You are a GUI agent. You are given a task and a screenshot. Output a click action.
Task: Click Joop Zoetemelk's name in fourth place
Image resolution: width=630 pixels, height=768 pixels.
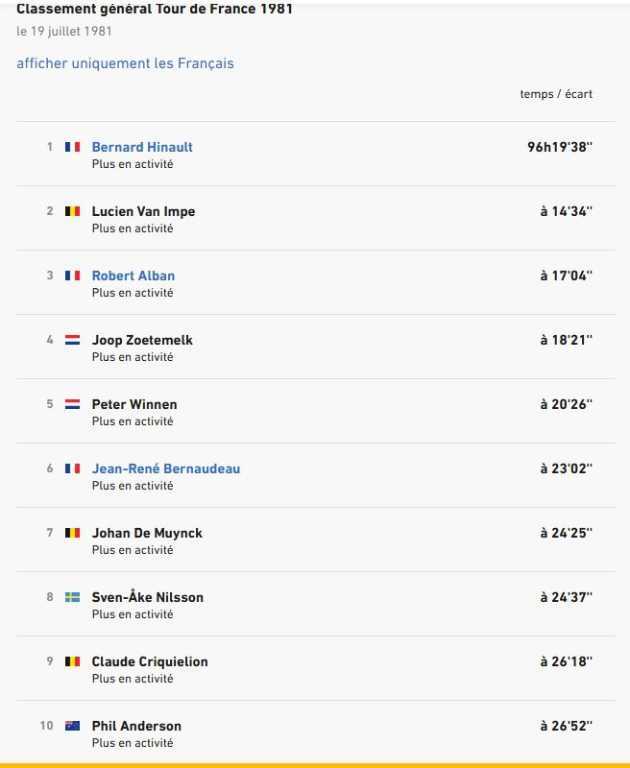pyautogui.click(x=142, y=340)
